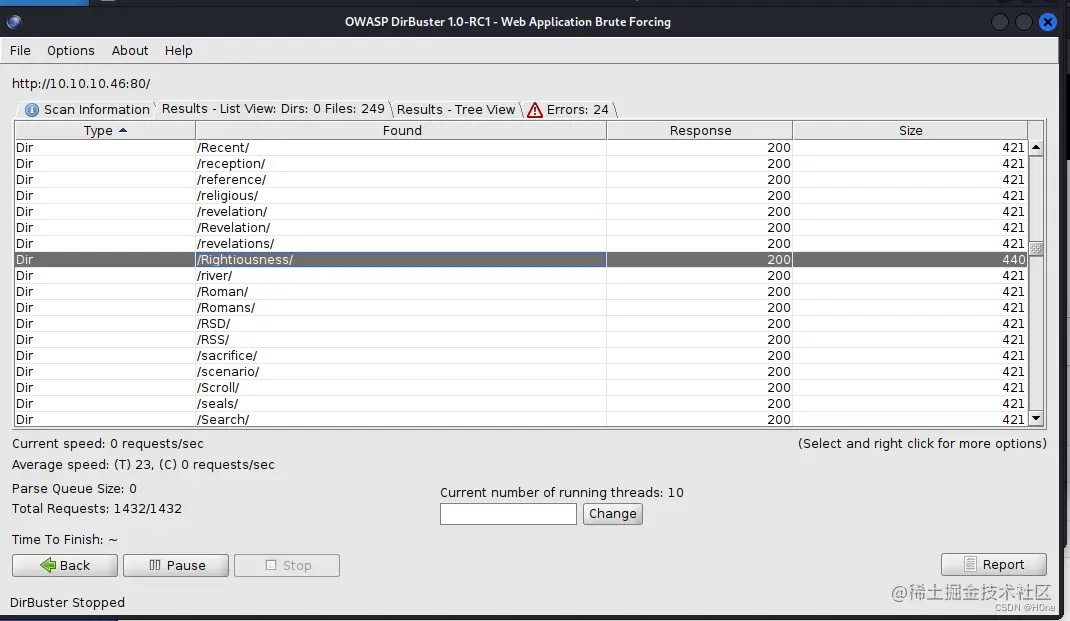This screenshot has height=621, width=1070.
Task: Click the Report button
Action: 994,564
